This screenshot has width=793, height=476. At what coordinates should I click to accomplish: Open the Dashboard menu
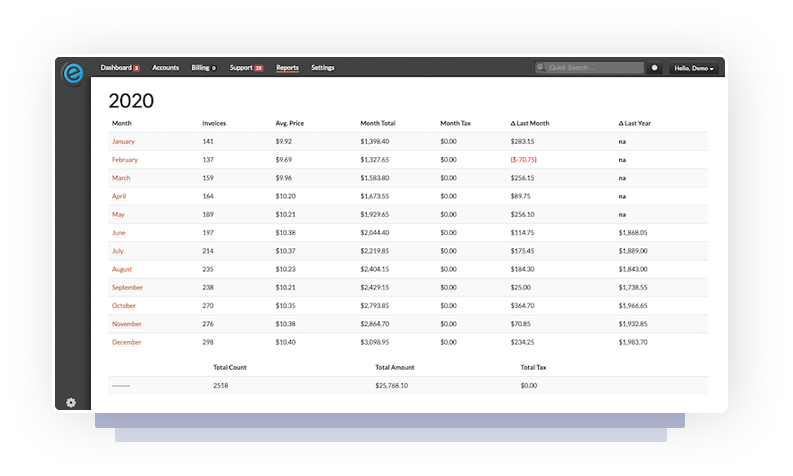point(116,67)
